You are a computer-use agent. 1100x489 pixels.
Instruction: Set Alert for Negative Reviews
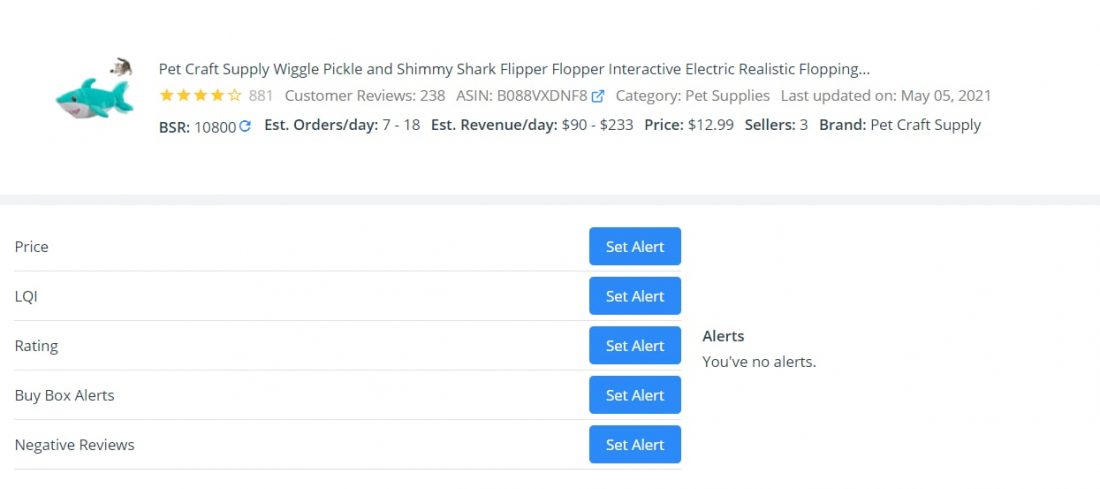click(x=635, y=444)
